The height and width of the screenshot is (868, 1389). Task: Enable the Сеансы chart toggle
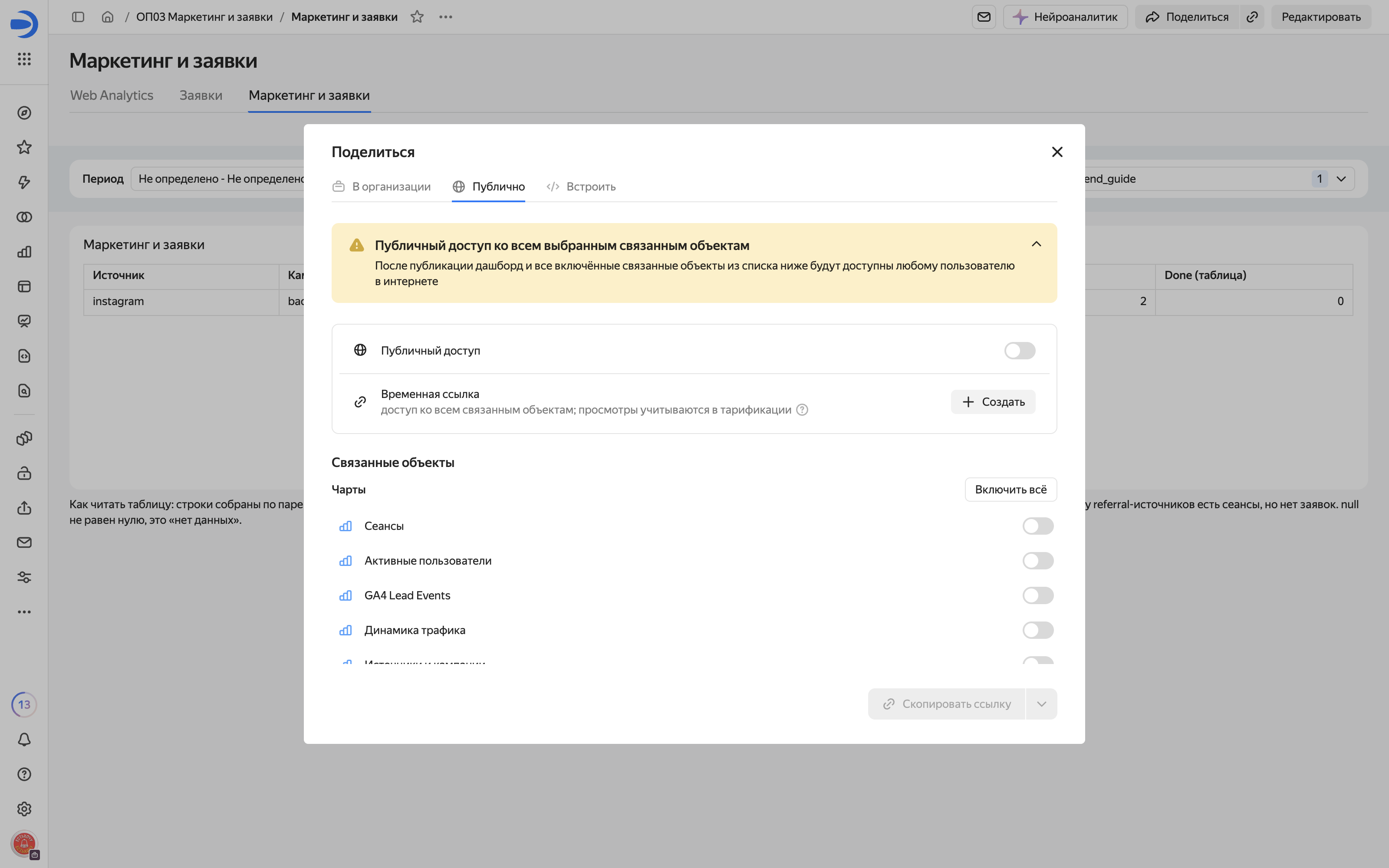(x=1038, y=526)
